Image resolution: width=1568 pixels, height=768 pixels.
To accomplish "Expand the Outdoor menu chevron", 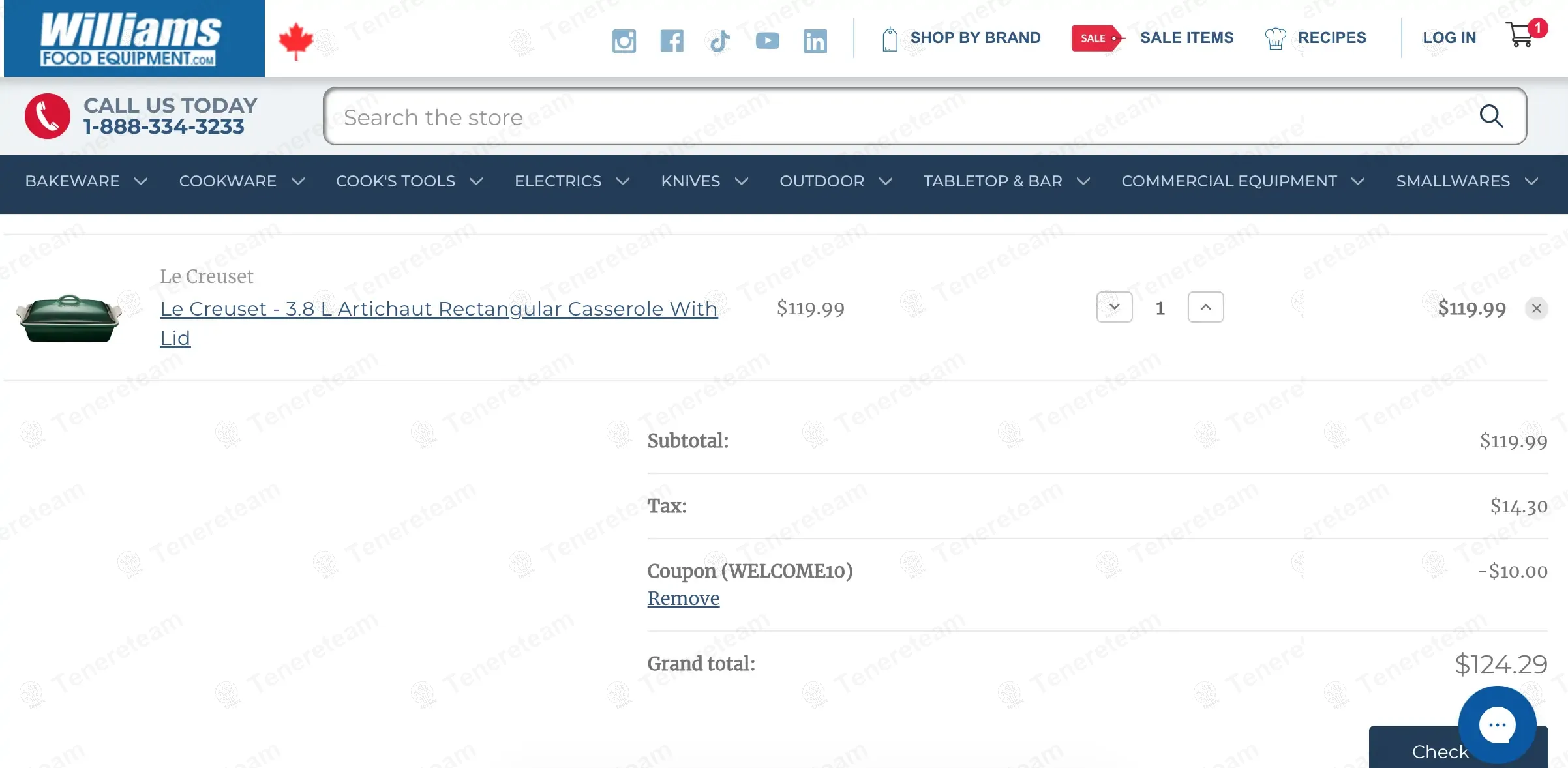I will (886, 181).
